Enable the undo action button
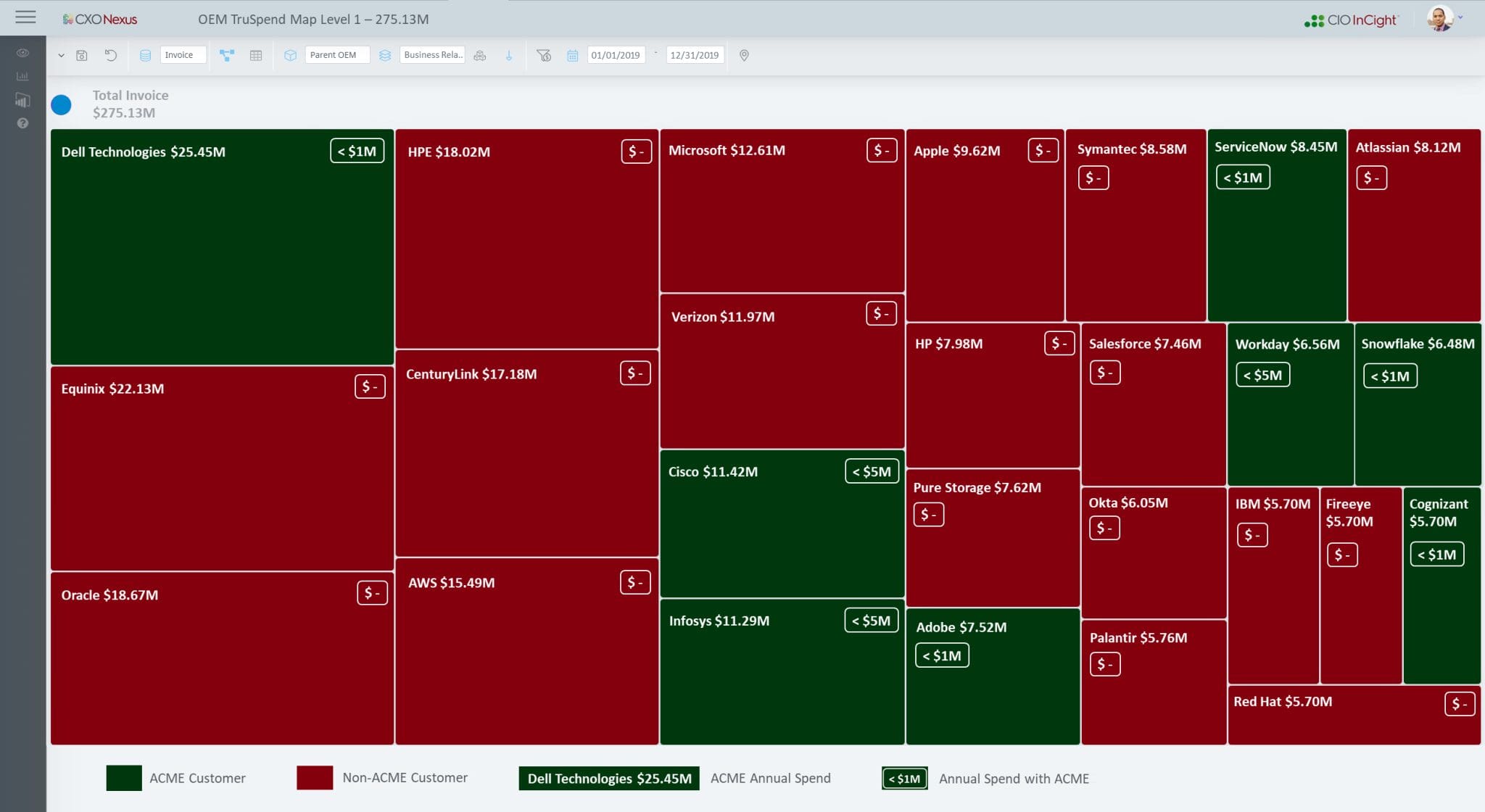 pos(111,55)
